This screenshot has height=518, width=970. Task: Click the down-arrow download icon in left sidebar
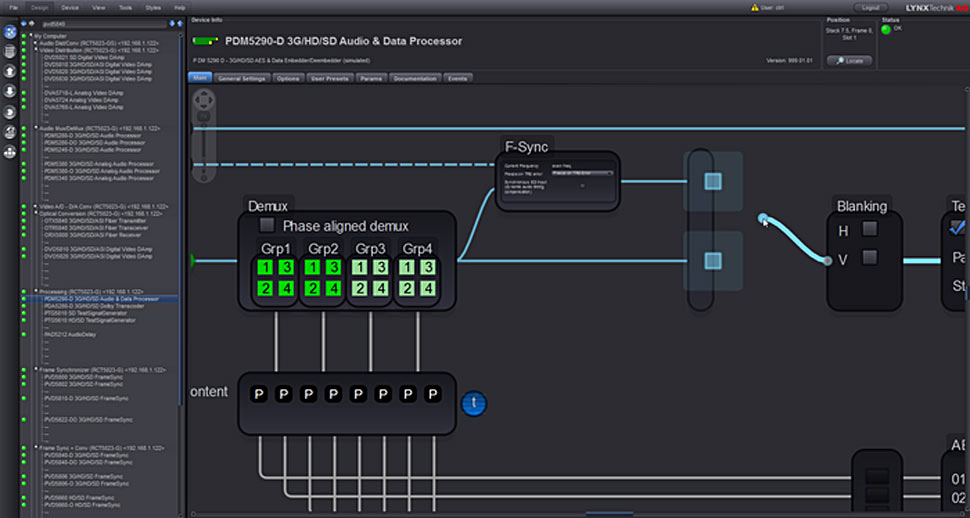(10, 92)
